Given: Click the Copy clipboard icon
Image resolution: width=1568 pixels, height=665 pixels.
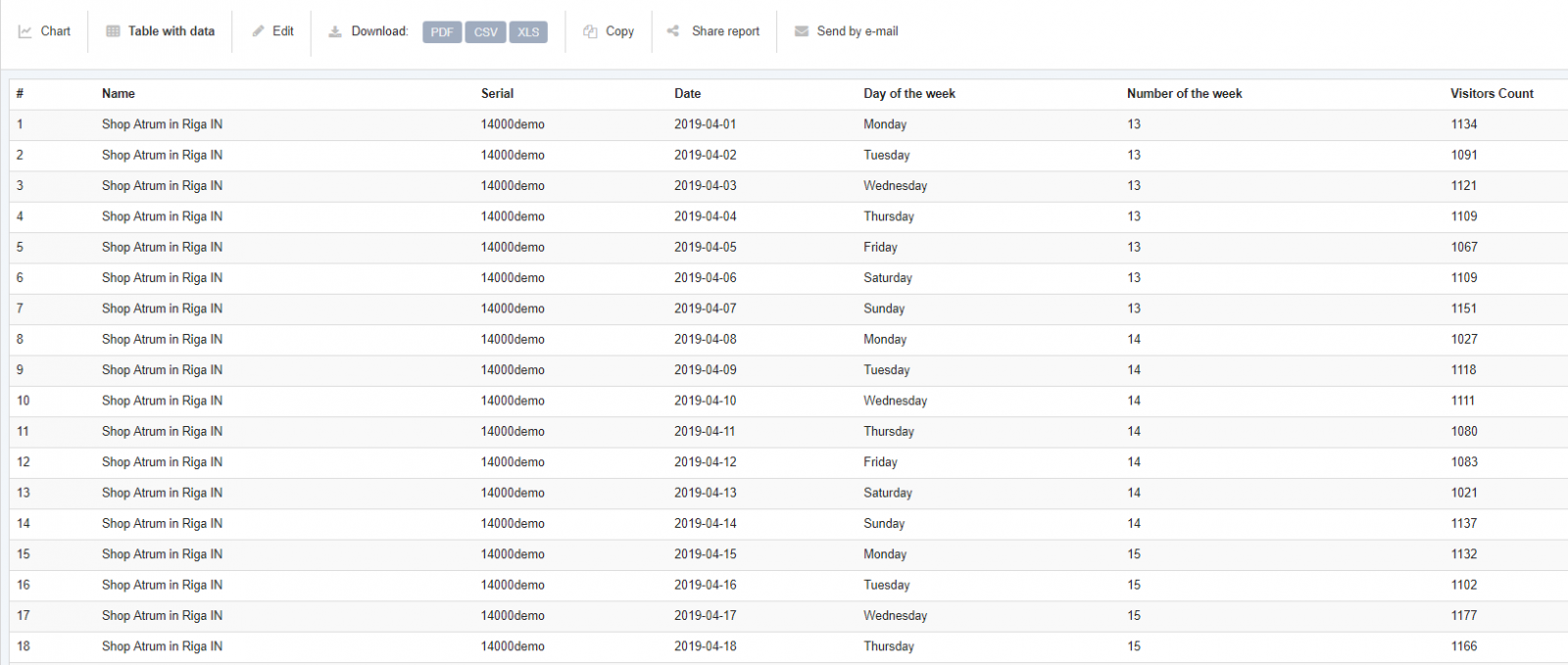Looking at the screenshot, I should click(590, 31).
